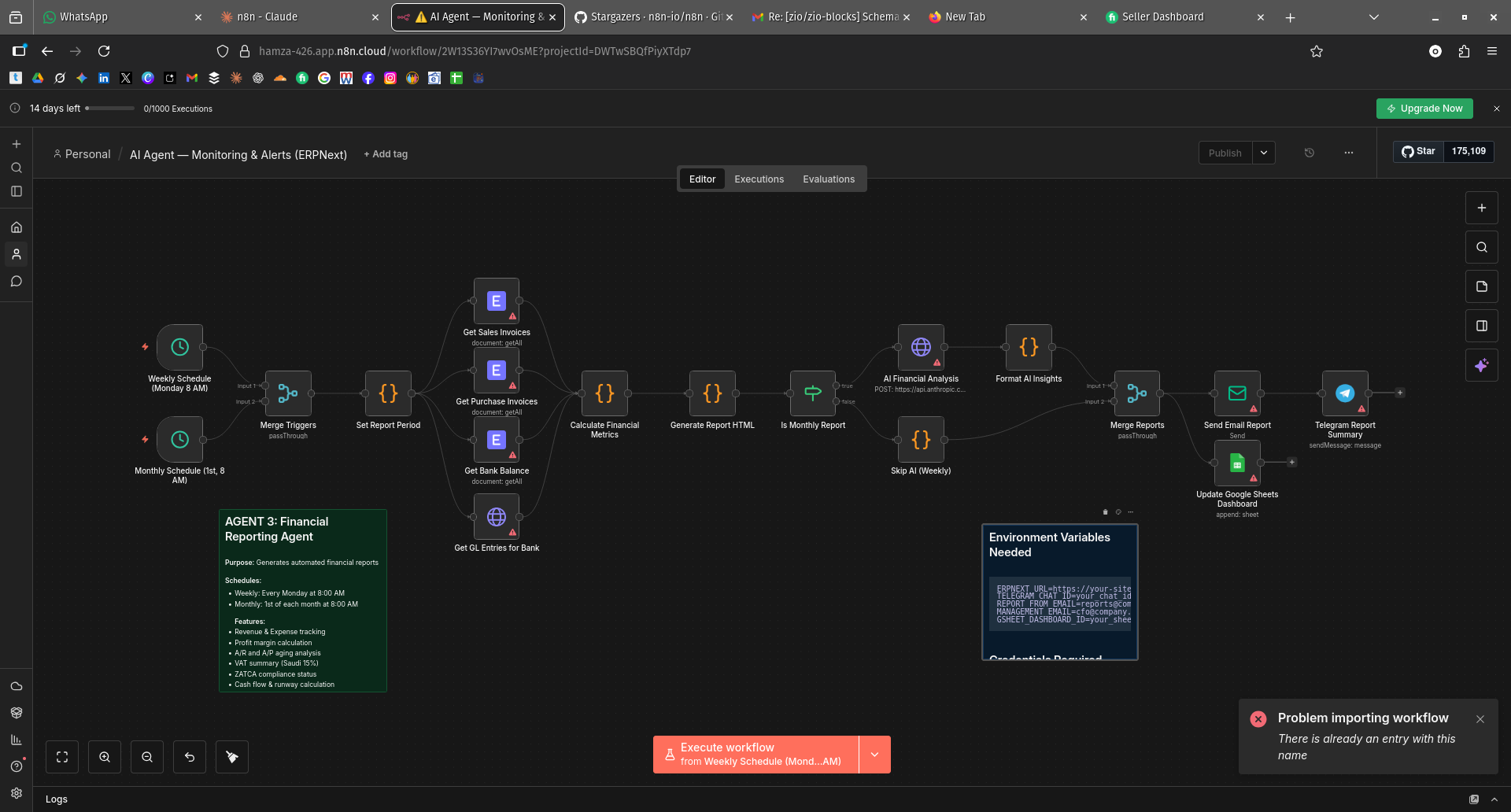
Task: Switch to the Evaluations tab
Action: click(x=828, y=179)
